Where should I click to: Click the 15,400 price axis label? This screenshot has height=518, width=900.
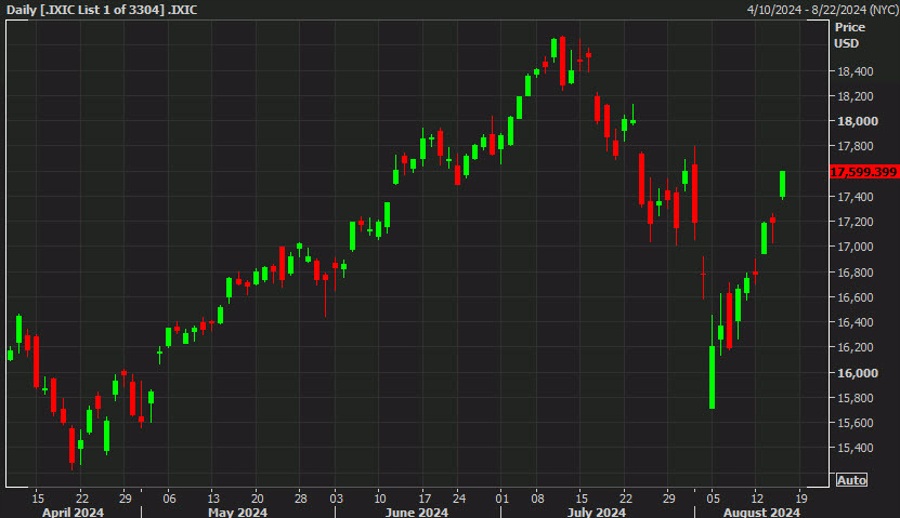[x=855, y=448]
